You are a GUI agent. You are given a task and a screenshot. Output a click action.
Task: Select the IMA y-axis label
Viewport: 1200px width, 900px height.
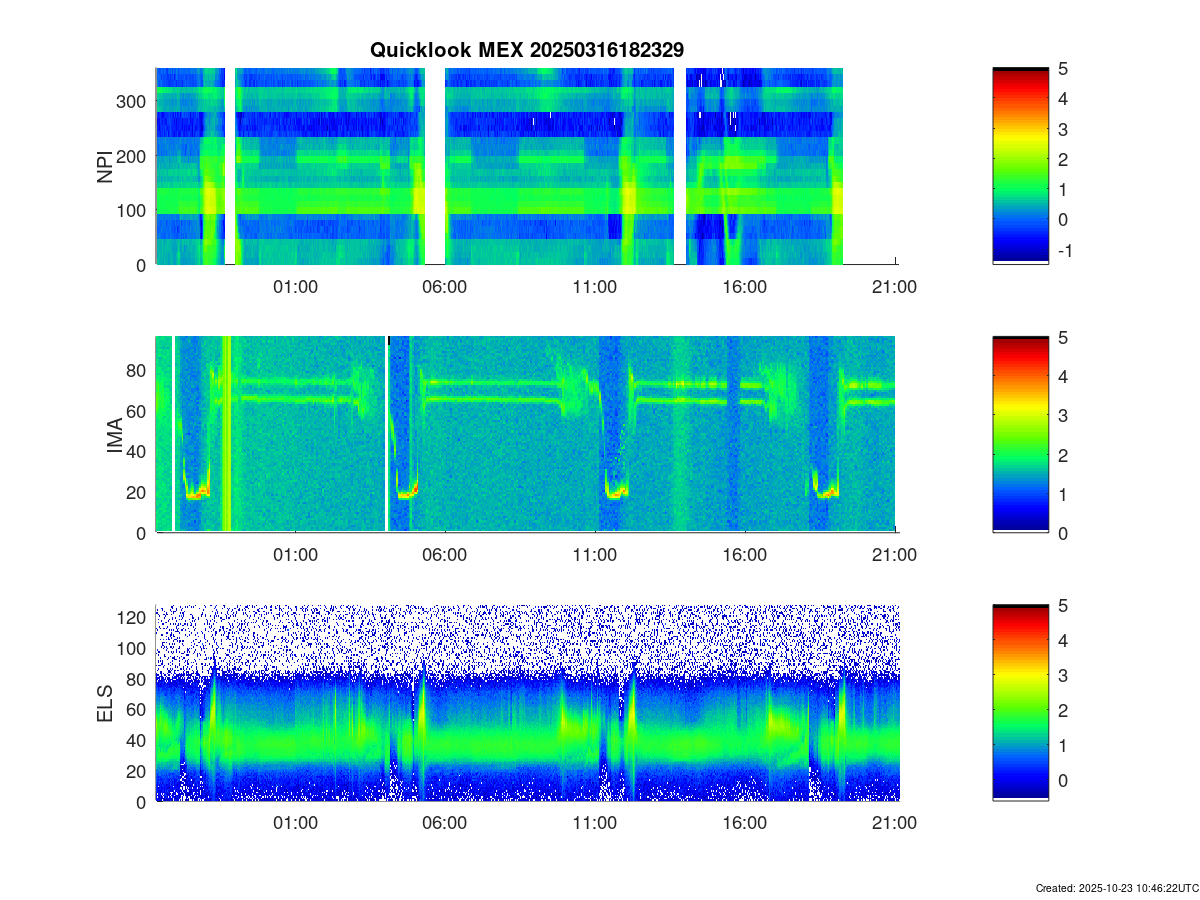(x=114, y=435)
